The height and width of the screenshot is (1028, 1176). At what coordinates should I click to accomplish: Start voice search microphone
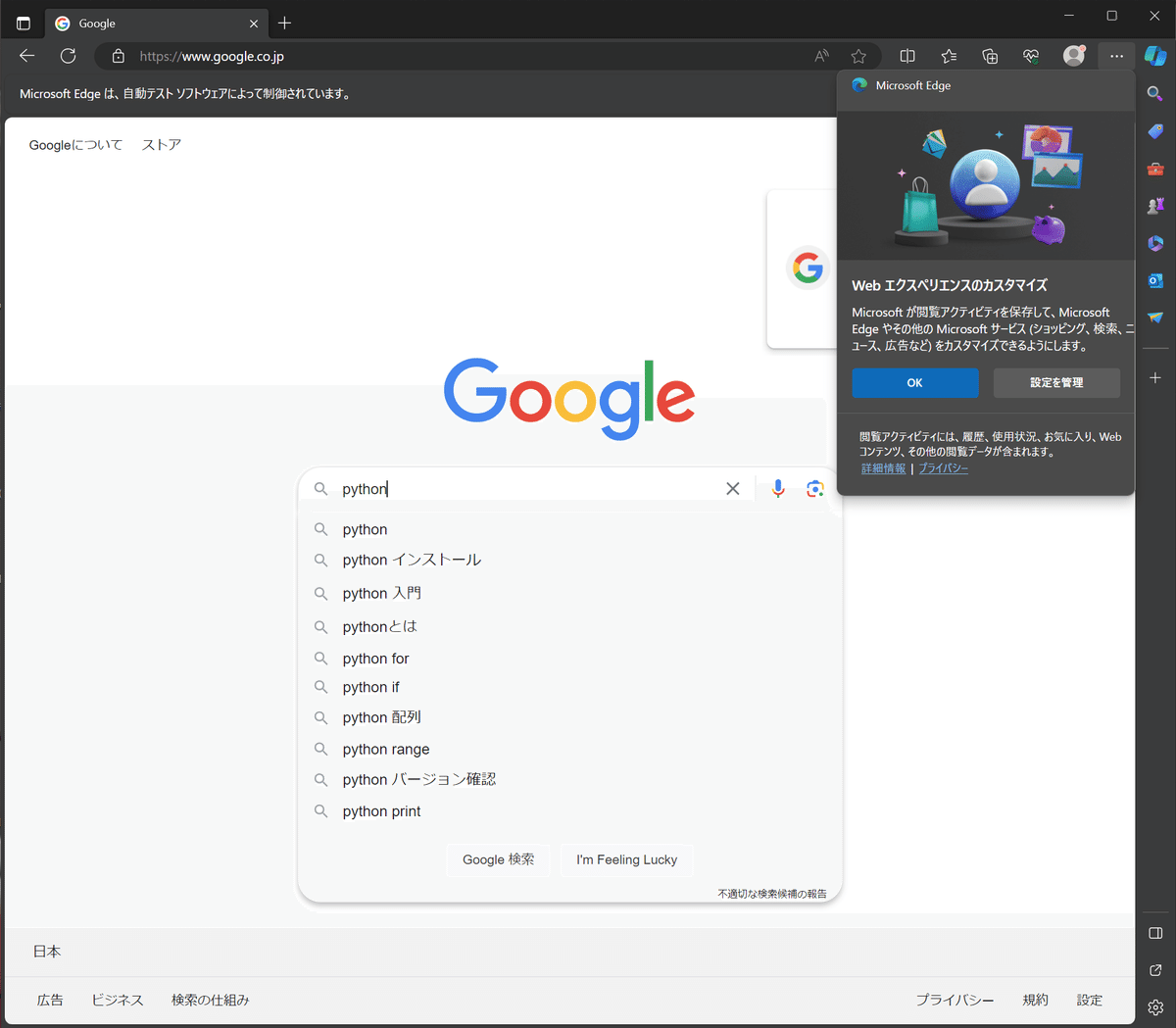click(x=778, y=489)
